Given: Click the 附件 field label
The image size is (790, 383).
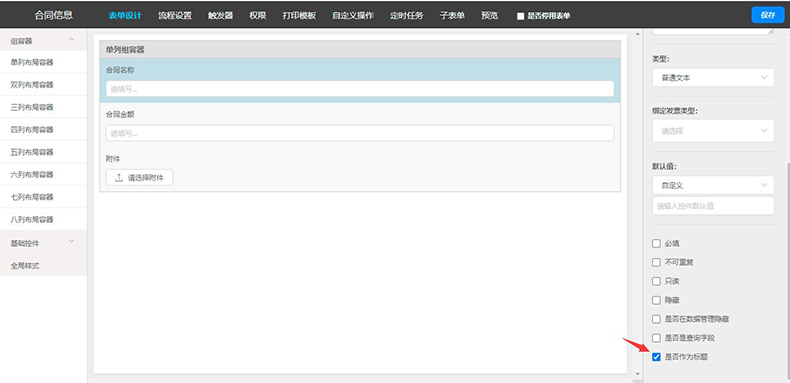Looking at the screenshot, I should (113, 159).
